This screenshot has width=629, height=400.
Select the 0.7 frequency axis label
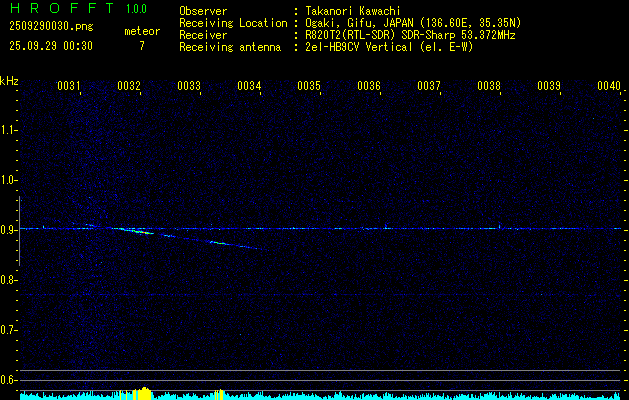pyautogui.click(x=9, y=329)
